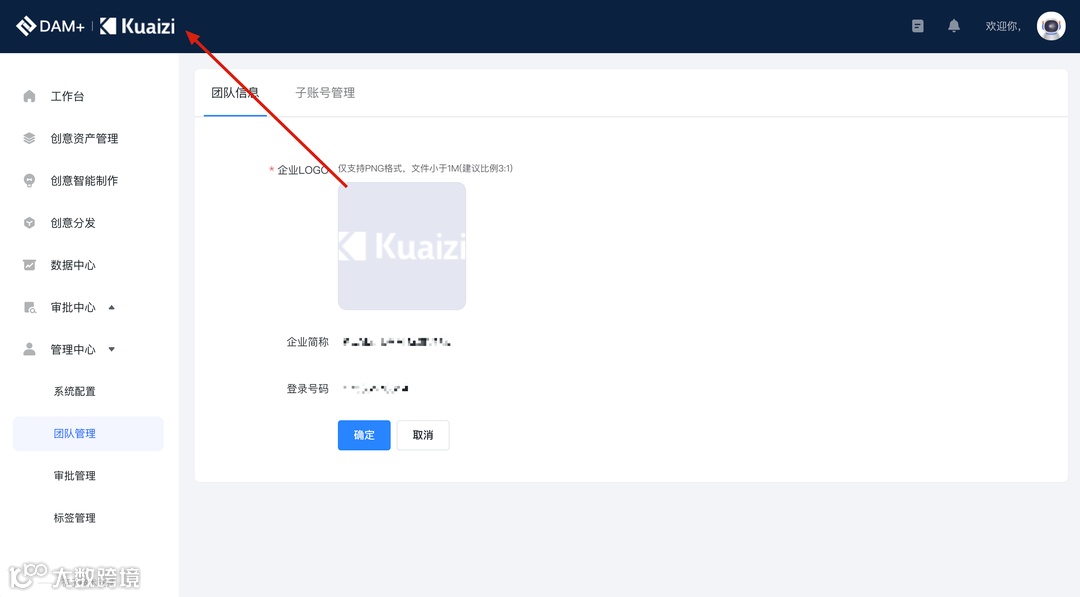Viewport: 1080px width, 597px height.
Task: Click the Kuaizi enterprise LOGO thumbnail
Action: 401,246
